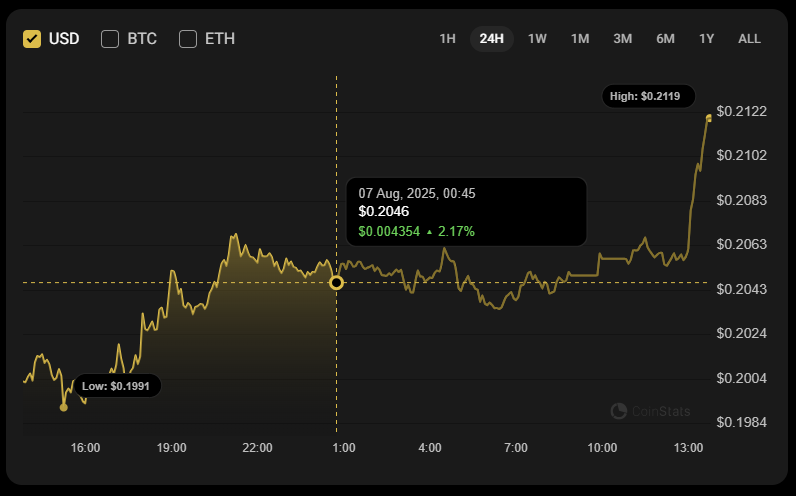Display the 1Y price history

tap(706, 39)
